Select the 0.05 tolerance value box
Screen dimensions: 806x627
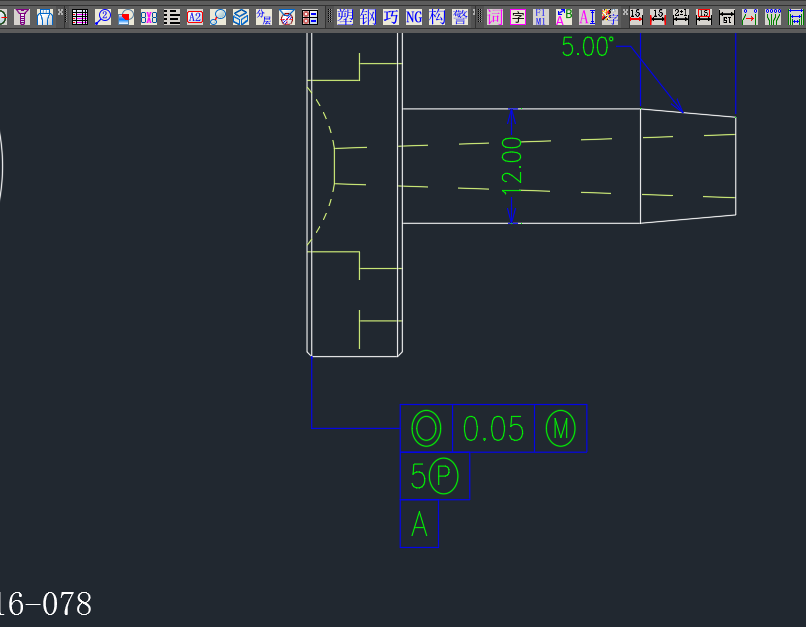(x=494, y=429)
